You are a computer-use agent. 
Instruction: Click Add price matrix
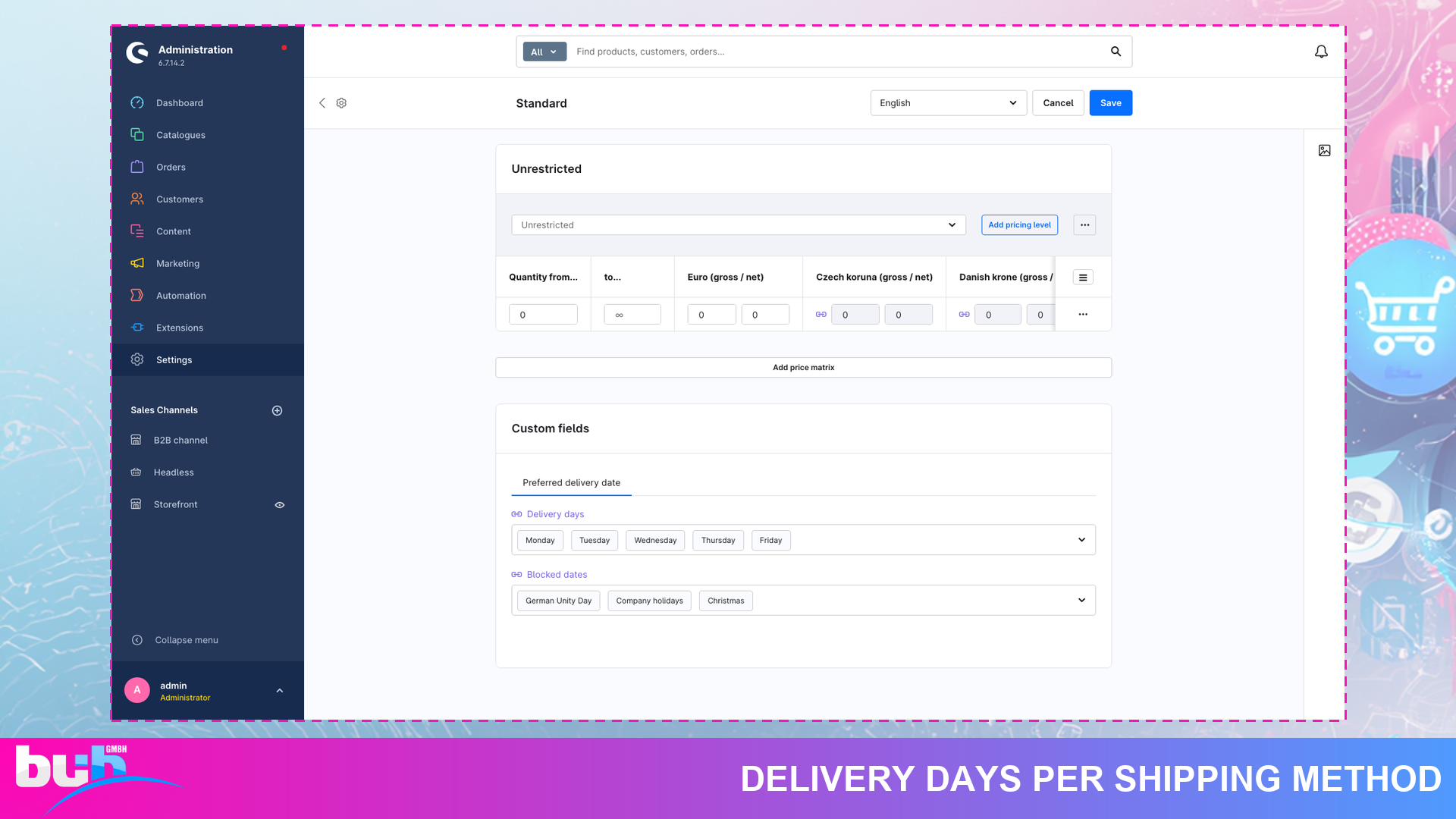click(803, 368)
